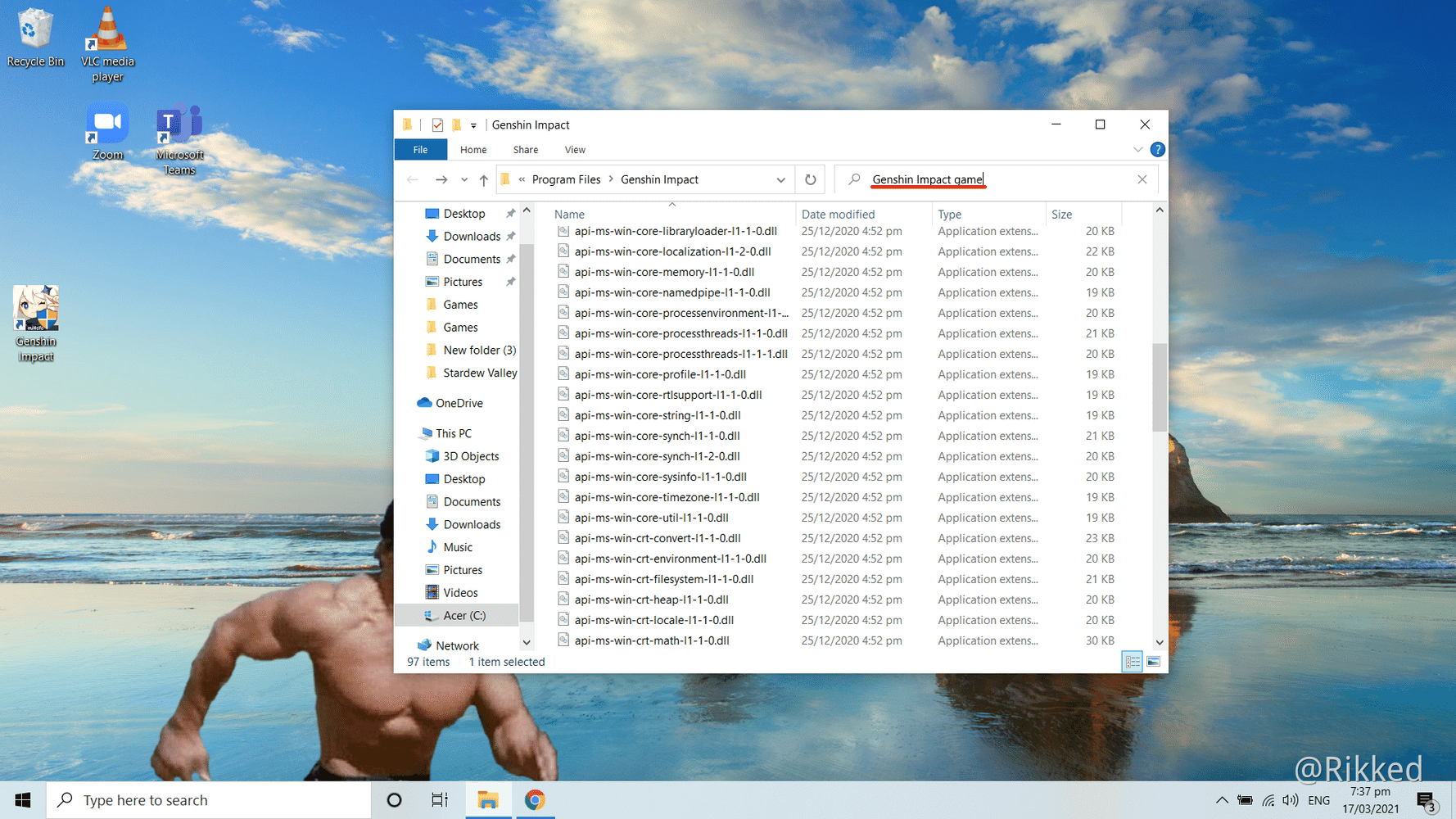Select Network in the navigation pane
1456x819 pixels.
point(457,646)
